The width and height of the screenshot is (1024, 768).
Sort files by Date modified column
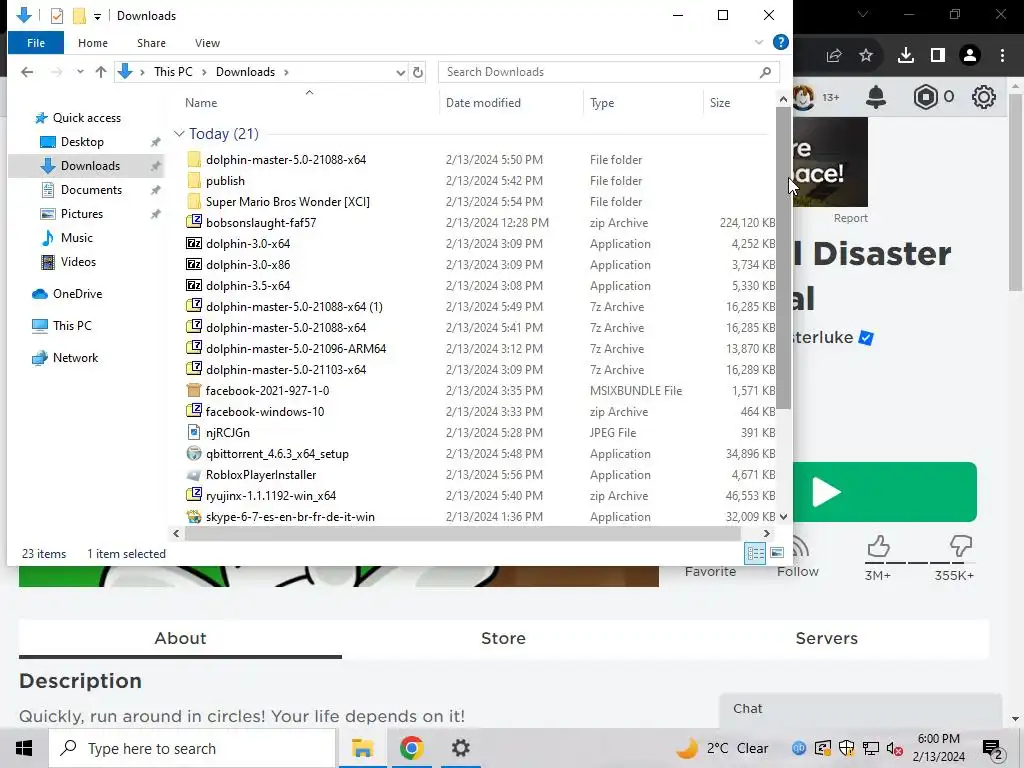point(483,103)
